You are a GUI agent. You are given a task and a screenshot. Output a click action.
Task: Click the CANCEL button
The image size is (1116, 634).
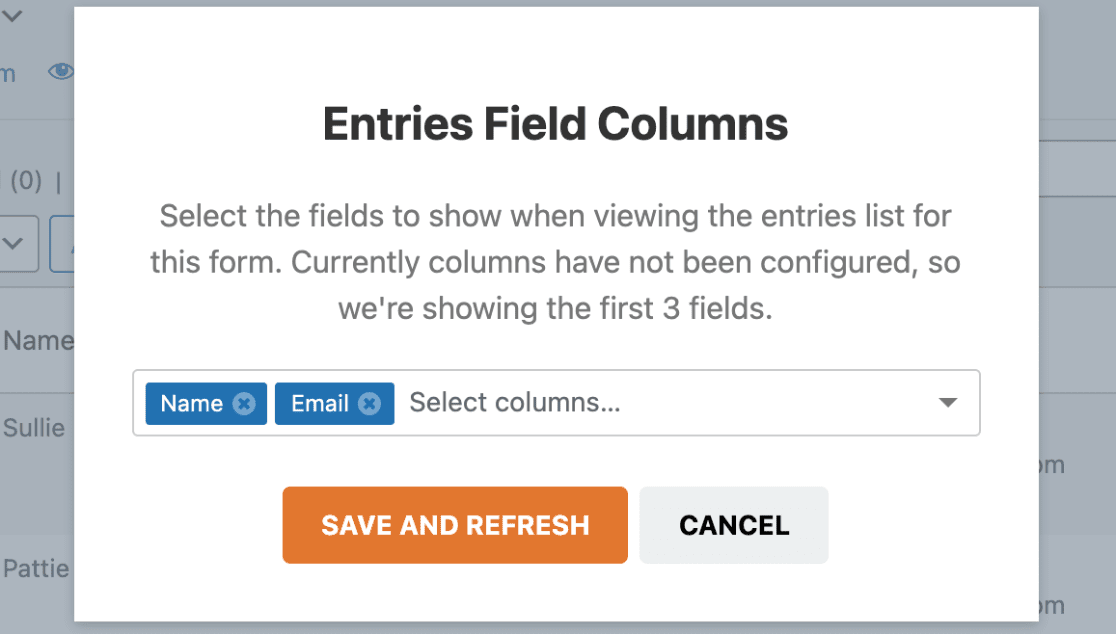click(x=734, y=525)
